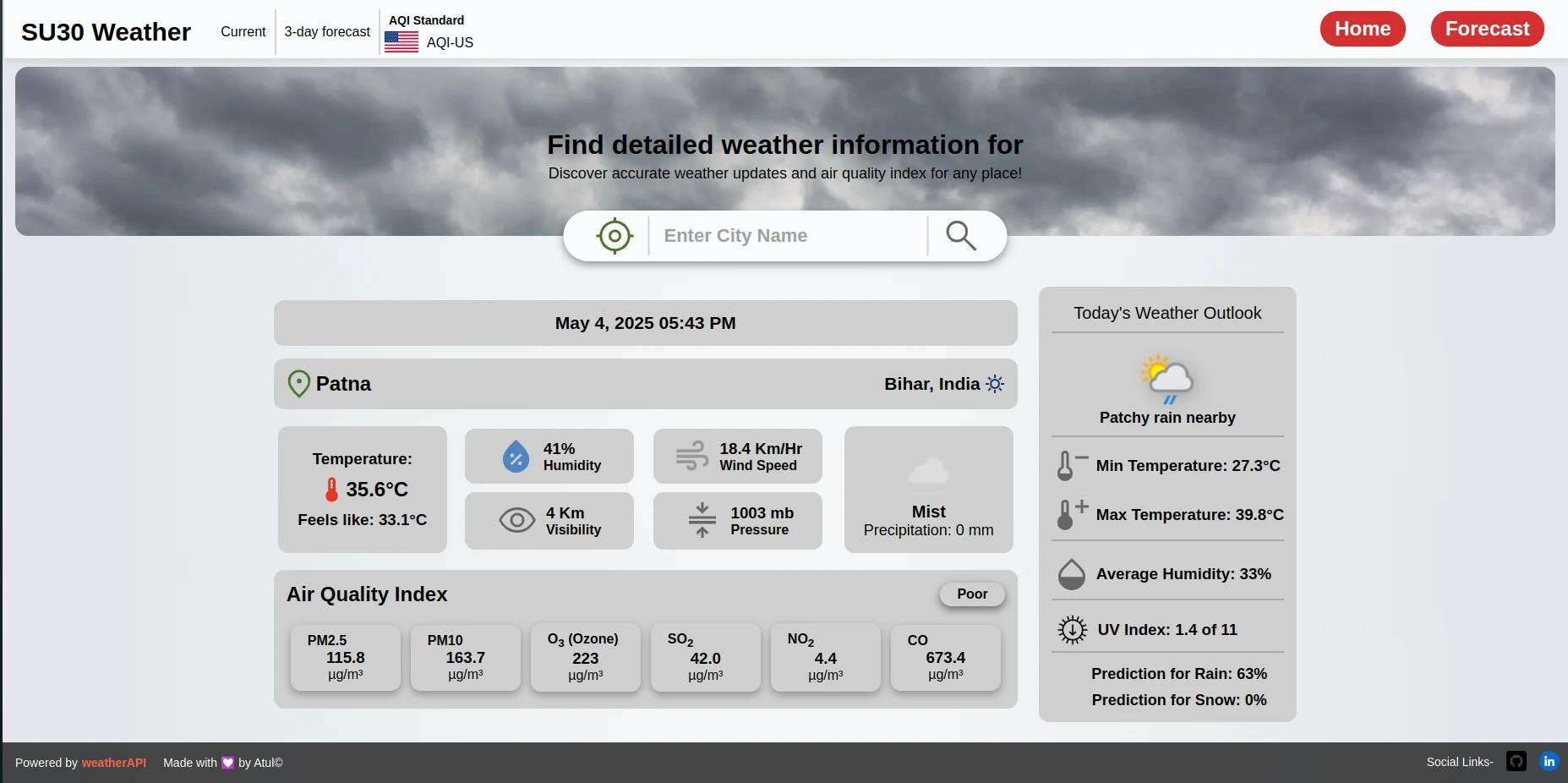
Task: Click Average Humidity: 33% text
Action: [1183, 574]
